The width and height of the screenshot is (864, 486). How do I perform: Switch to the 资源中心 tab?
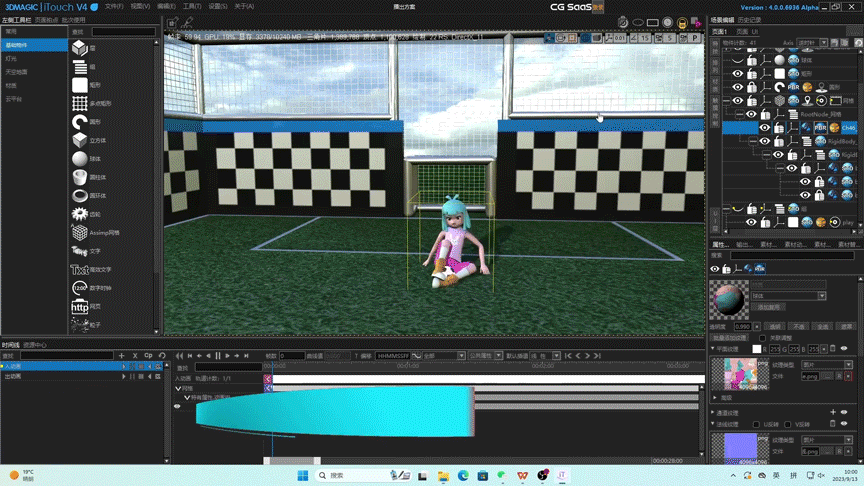coord(35,345)
